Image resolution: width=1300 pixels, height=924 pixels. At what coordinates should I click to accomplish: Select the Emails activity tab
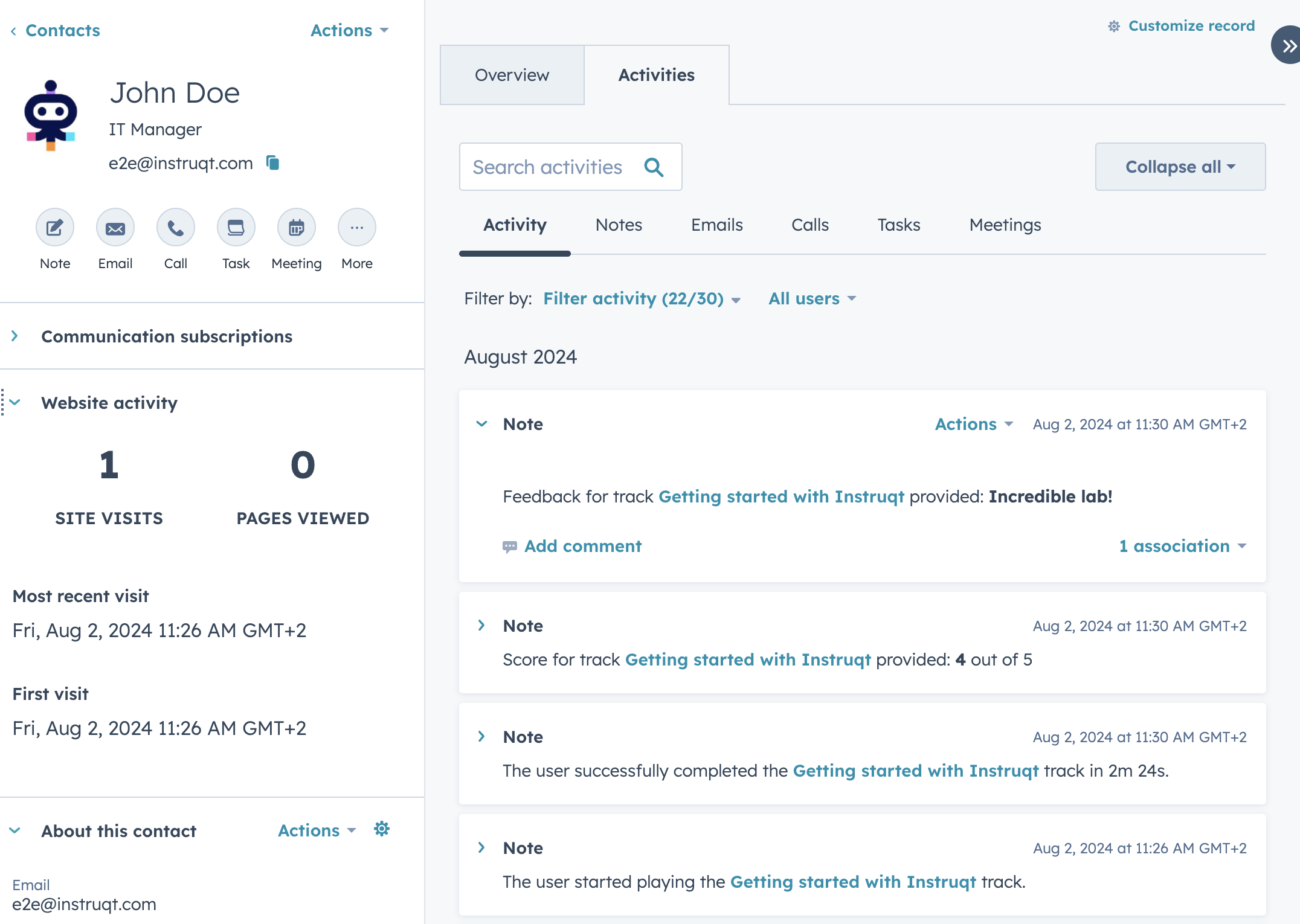(x=716, y=225)
